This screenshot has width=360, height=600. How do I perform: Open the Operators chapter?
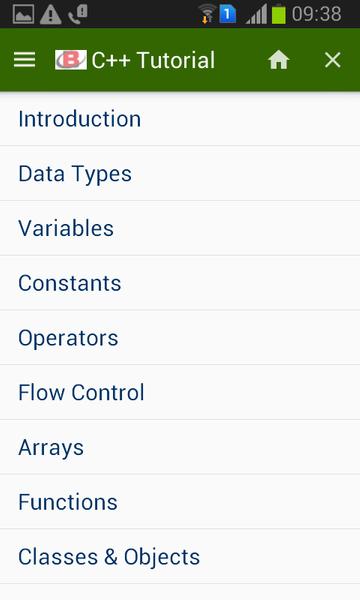(180, 338)
